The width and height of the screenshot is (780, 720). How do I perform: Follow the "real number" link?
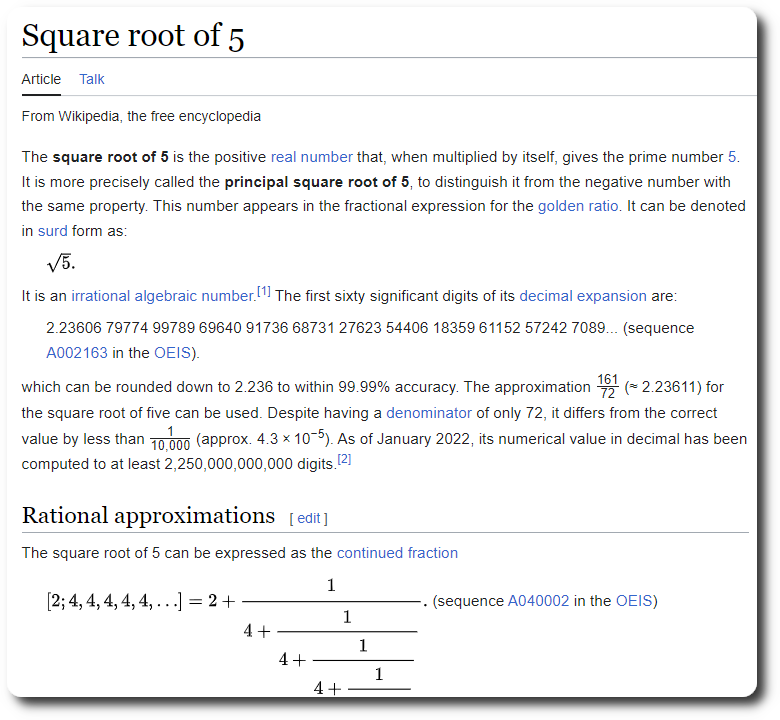[311, 157]
